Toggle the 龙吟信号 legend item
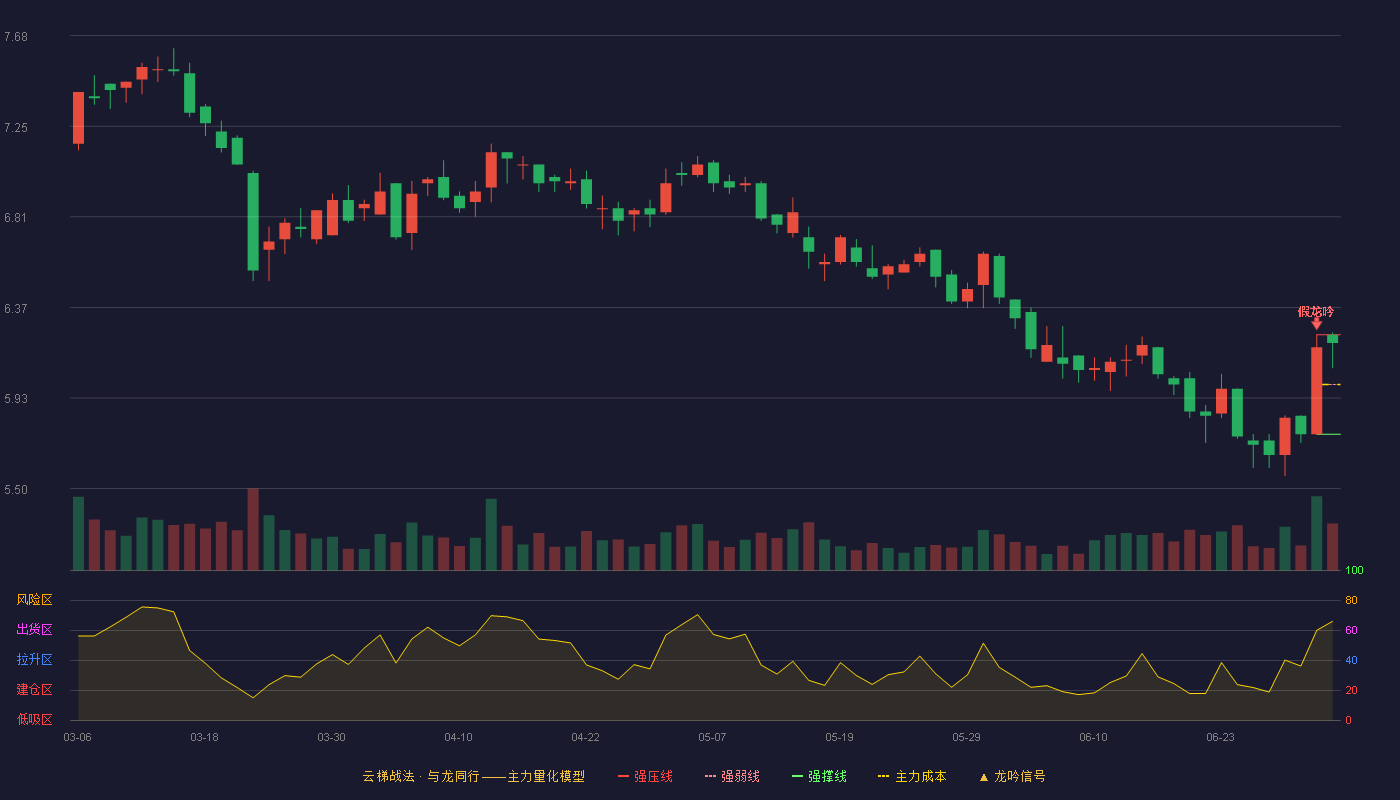The width and height of the screenshot is (1400, 800). 1012,776
